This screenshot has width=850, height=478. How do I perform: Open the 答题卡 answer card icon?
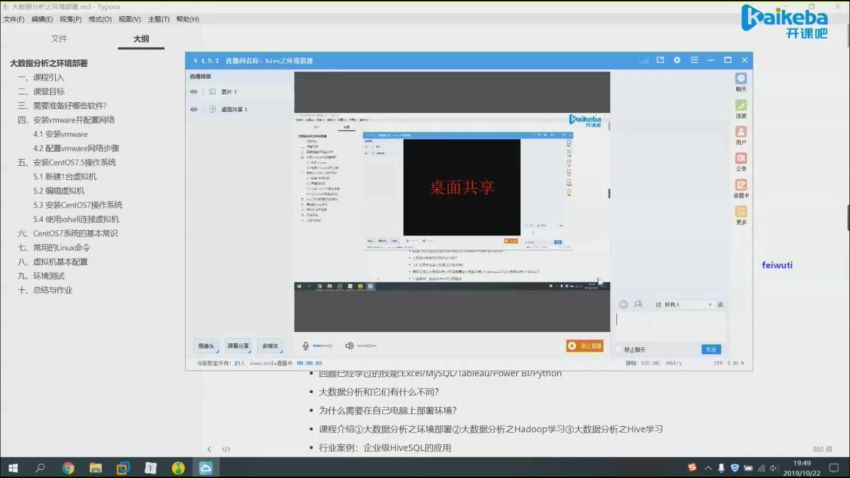[741, 188]
